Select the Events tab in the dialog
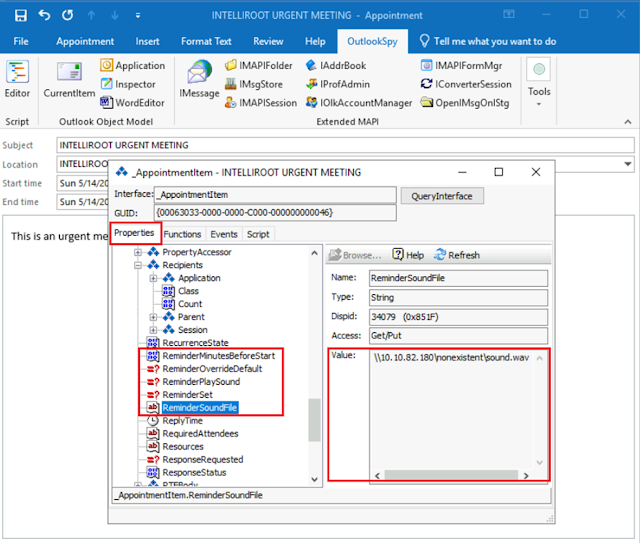 click(x=224, y=234)
